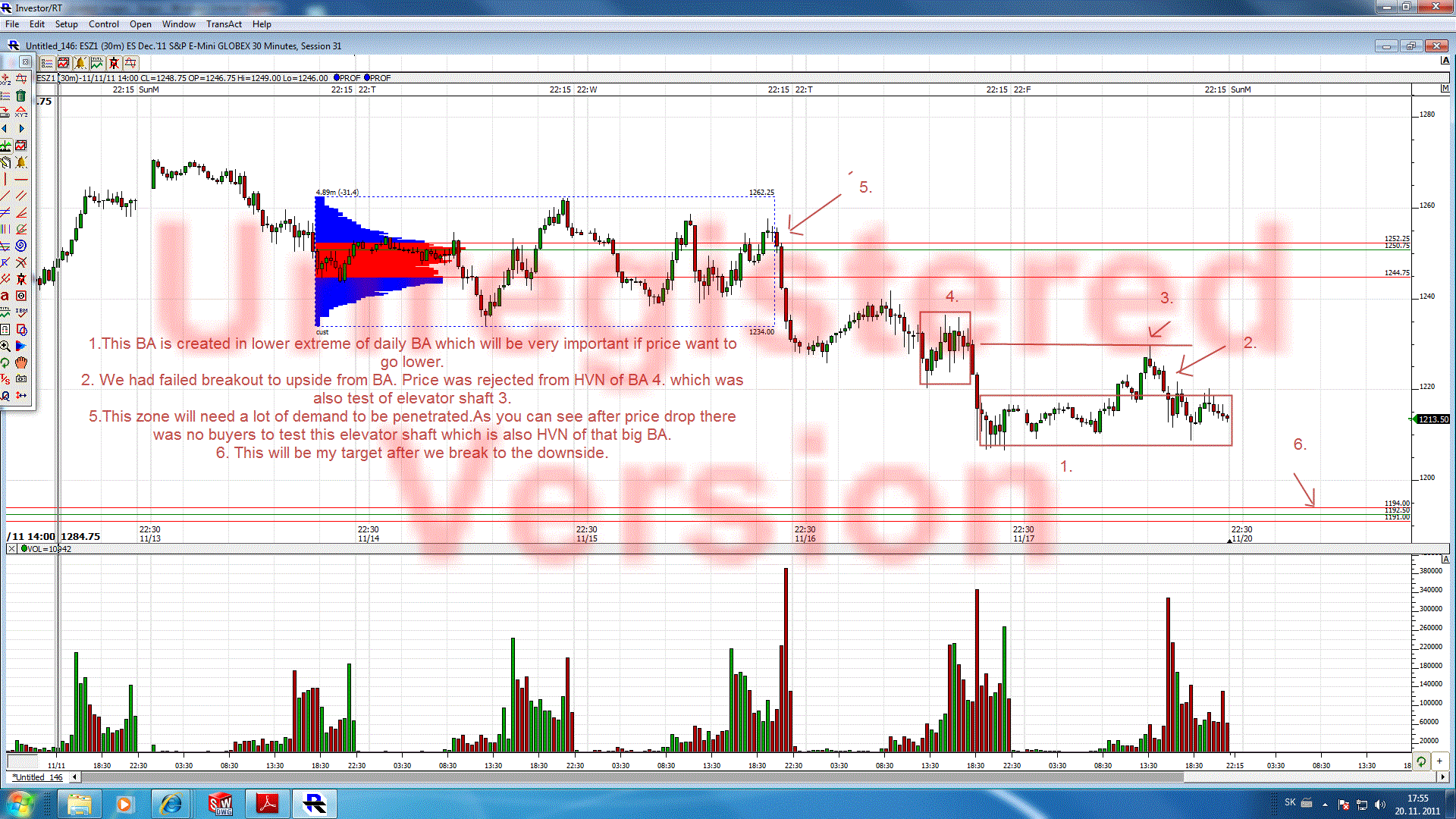Image resolution: width=1456 pixels, height=819 pixels.
Task: Close the volume pane with X box
Action: (x=11, y=548)
